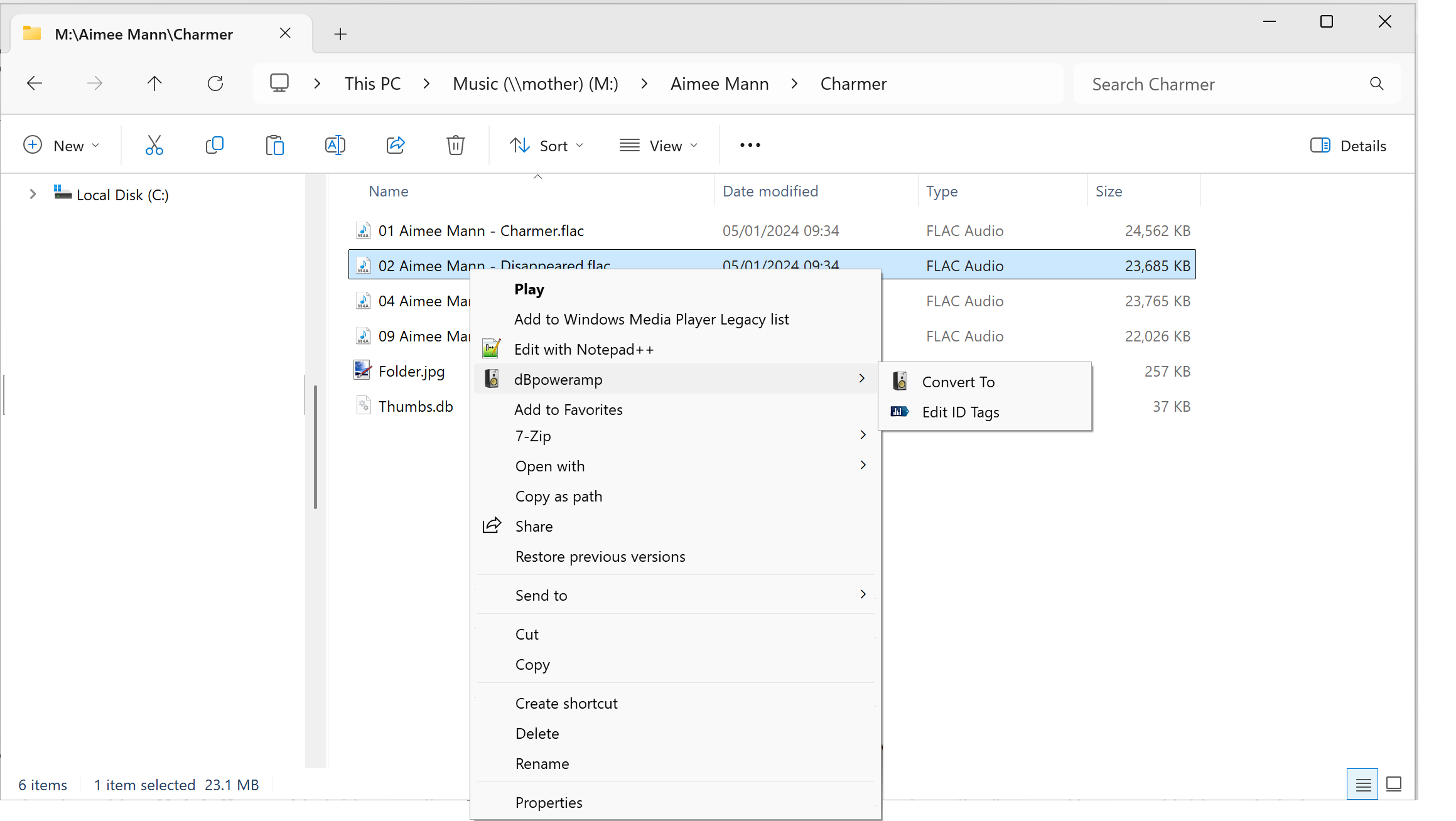Switch to large thumbnails view layout
This screenshot has width=1456, height=821.
(1393, 784)
